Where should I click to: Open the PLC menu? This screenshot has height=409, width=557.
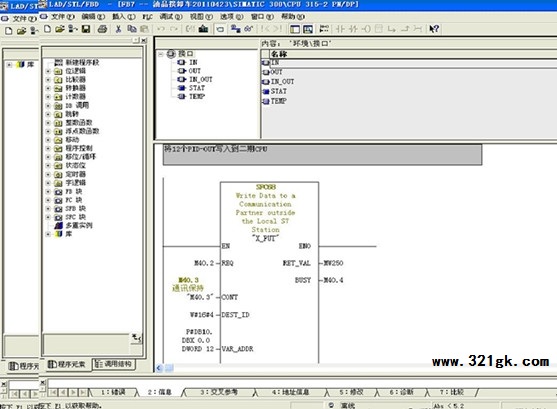(x=147, y=16)
